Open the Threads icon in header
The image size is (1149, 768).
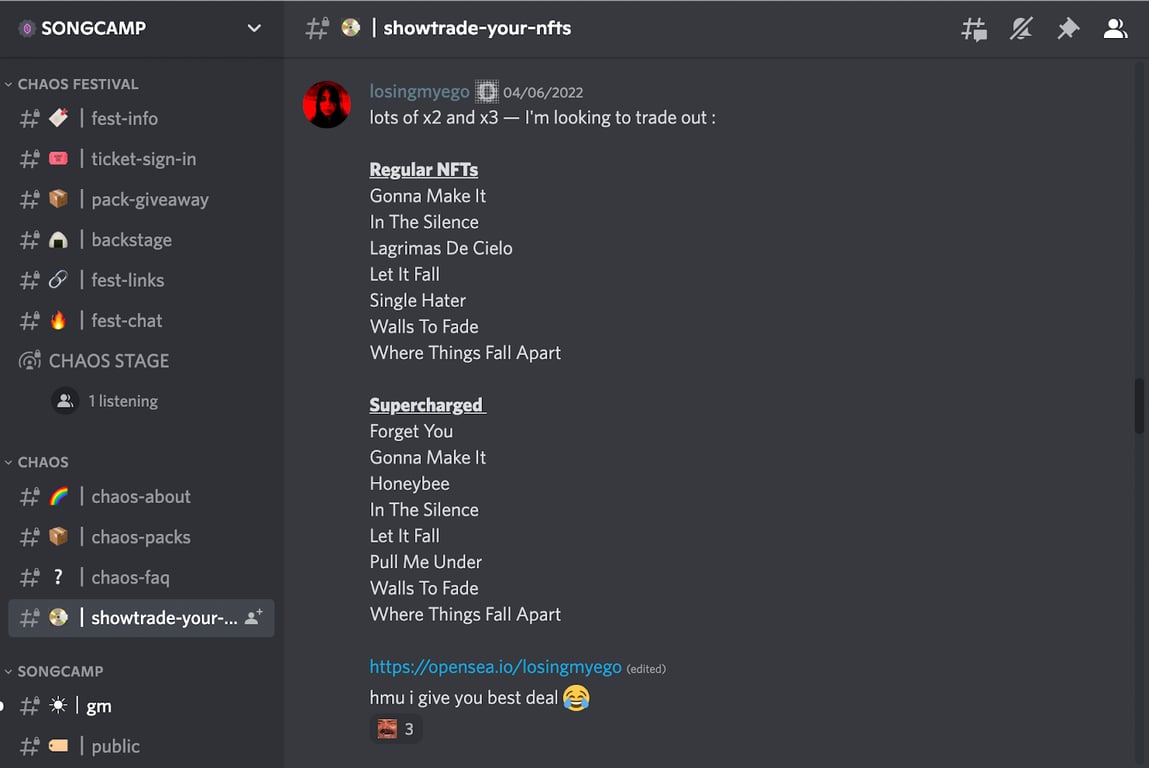tap(973, 29)
